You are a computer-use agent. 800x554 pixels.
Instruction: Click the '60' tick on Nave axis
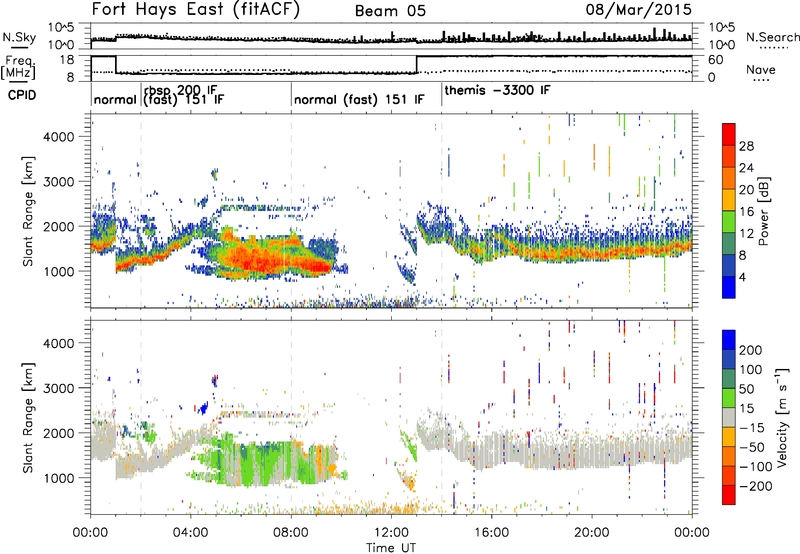(716, 60)
